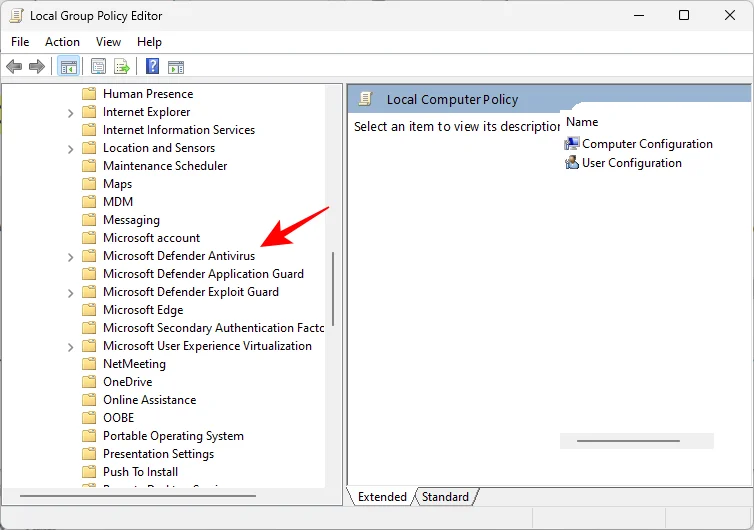
Task: Close the Local Group Policy Editor window
Action: click(729, 15)
